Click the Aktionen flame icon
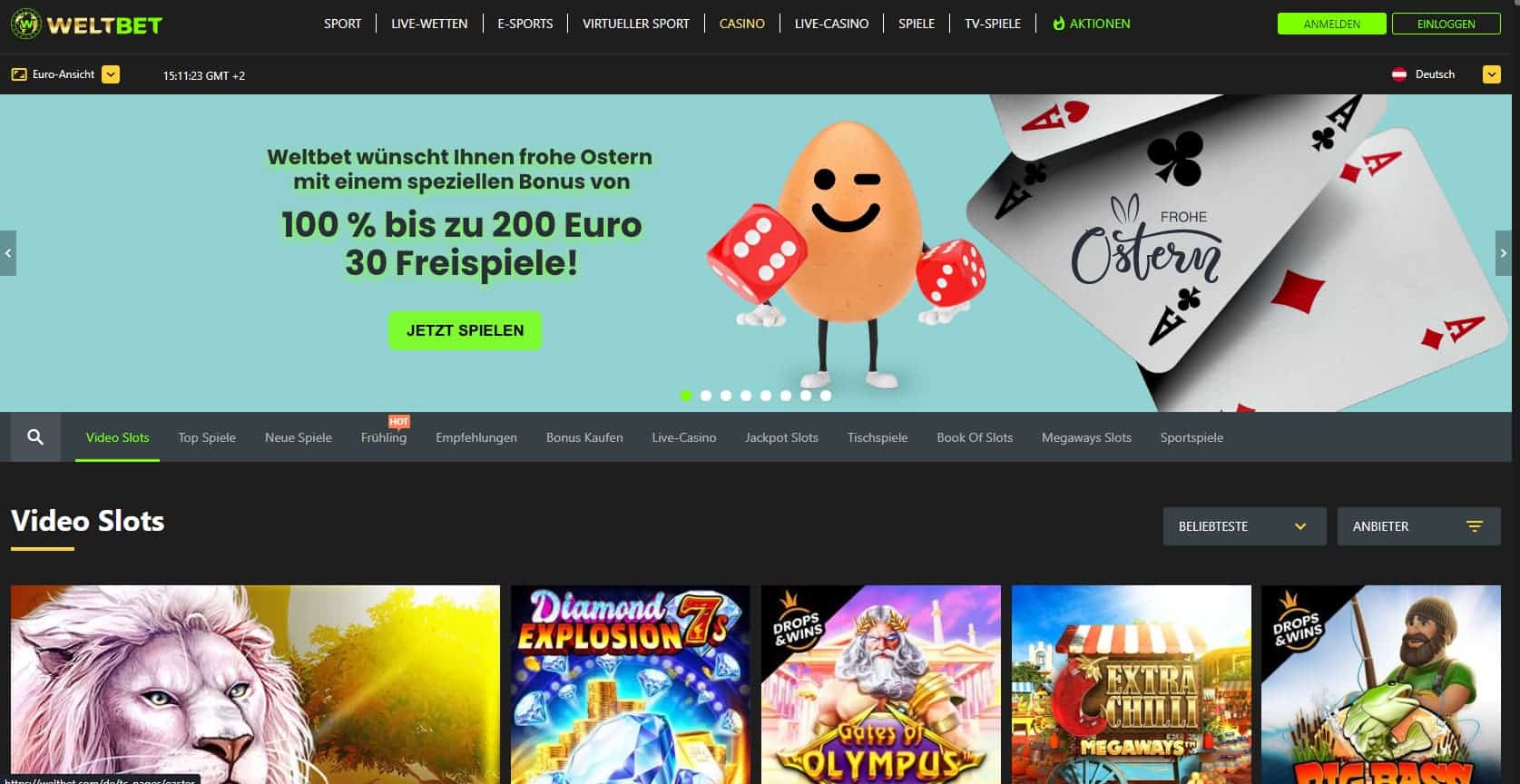This screenshot has width=1520, height=784. coord(1058,24)
